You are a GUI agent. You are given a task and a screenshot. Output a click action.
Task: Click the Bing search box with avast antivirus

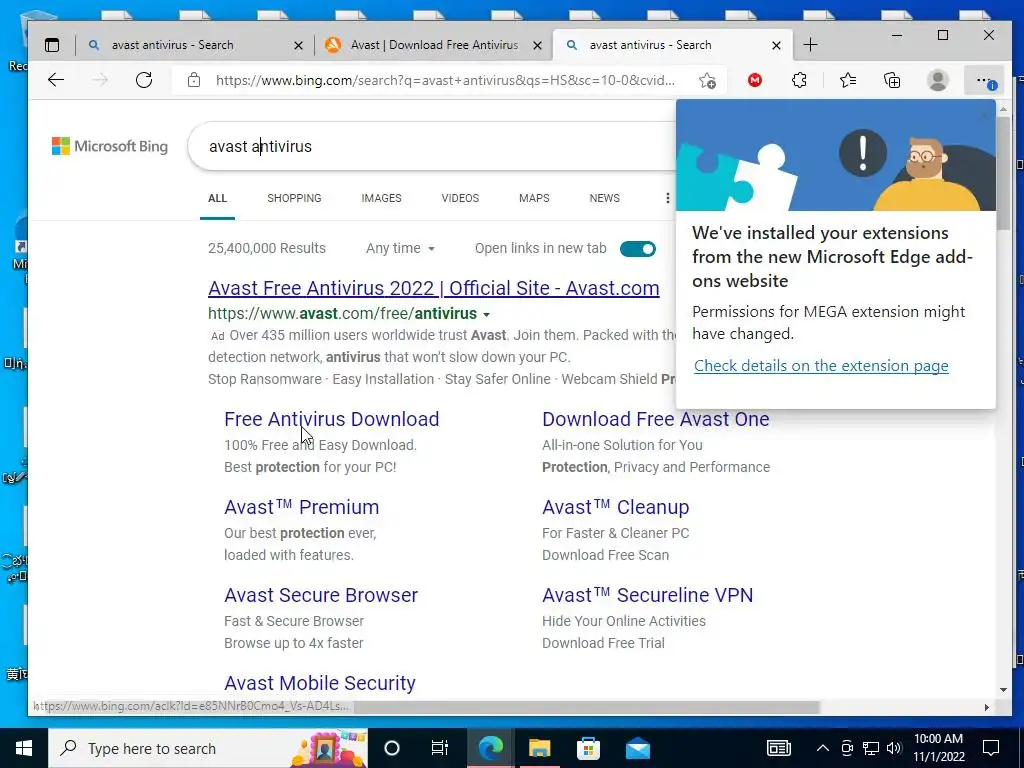coord(431,146)
